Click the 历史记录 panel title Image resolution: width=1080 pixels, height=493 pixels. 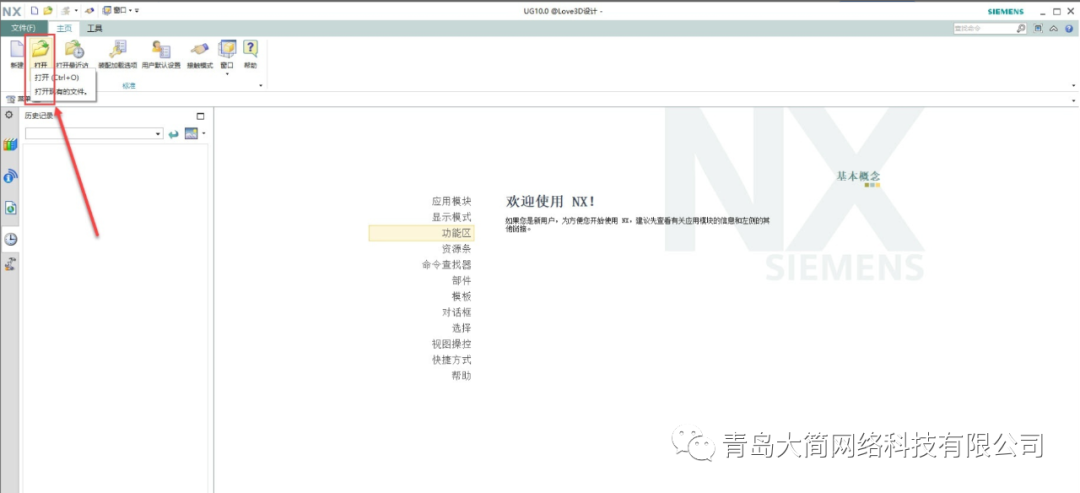coord(39,116)
